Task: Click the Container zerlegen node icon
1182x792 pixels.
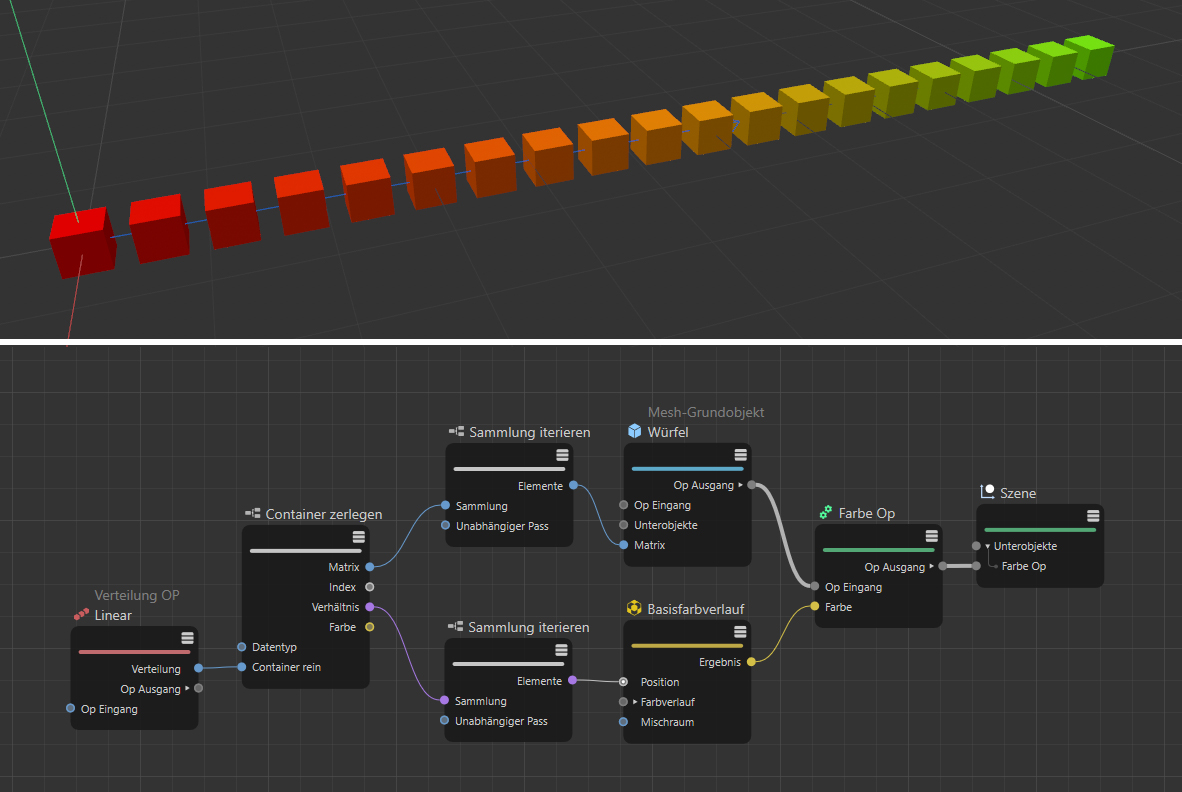Action: (253, 514)
